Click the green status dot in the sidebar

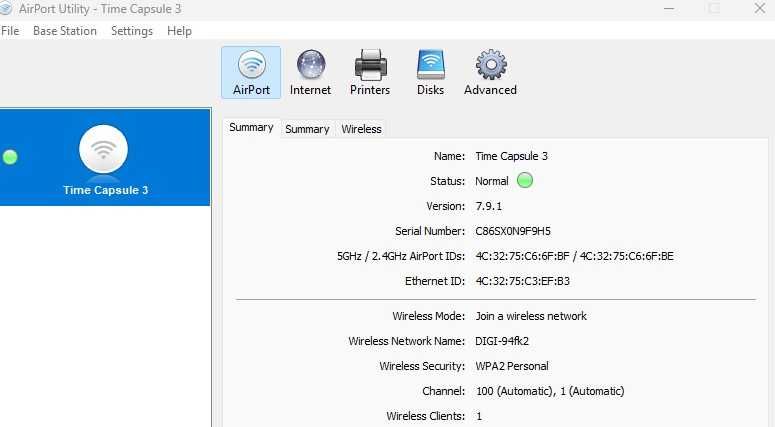pyautogui.click(x=10, y=157)
